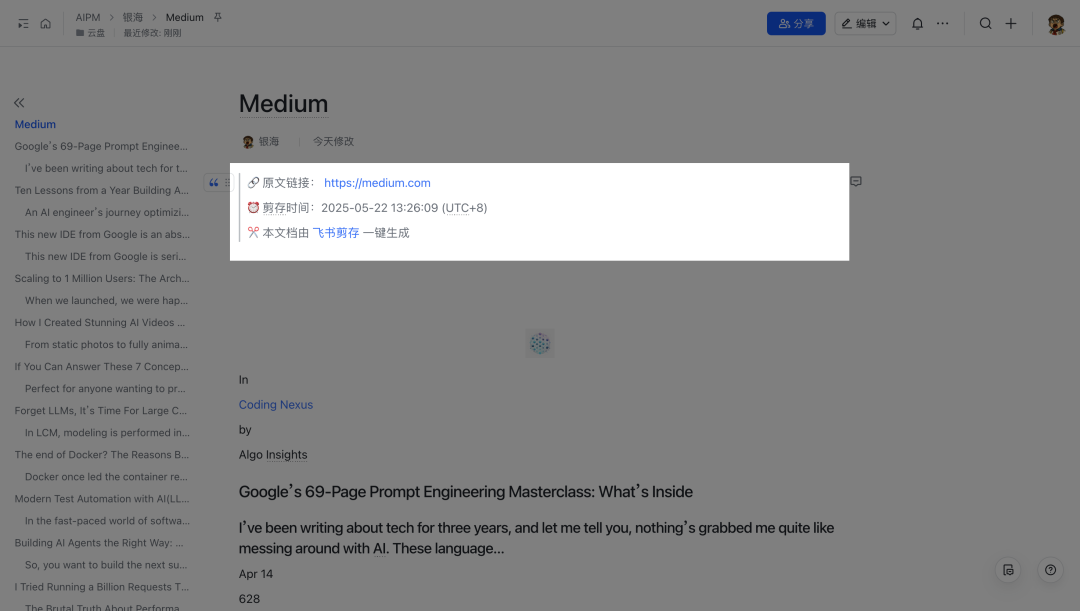Jump to outline item "Ten Lessons from a Year Building A..."

101,190
